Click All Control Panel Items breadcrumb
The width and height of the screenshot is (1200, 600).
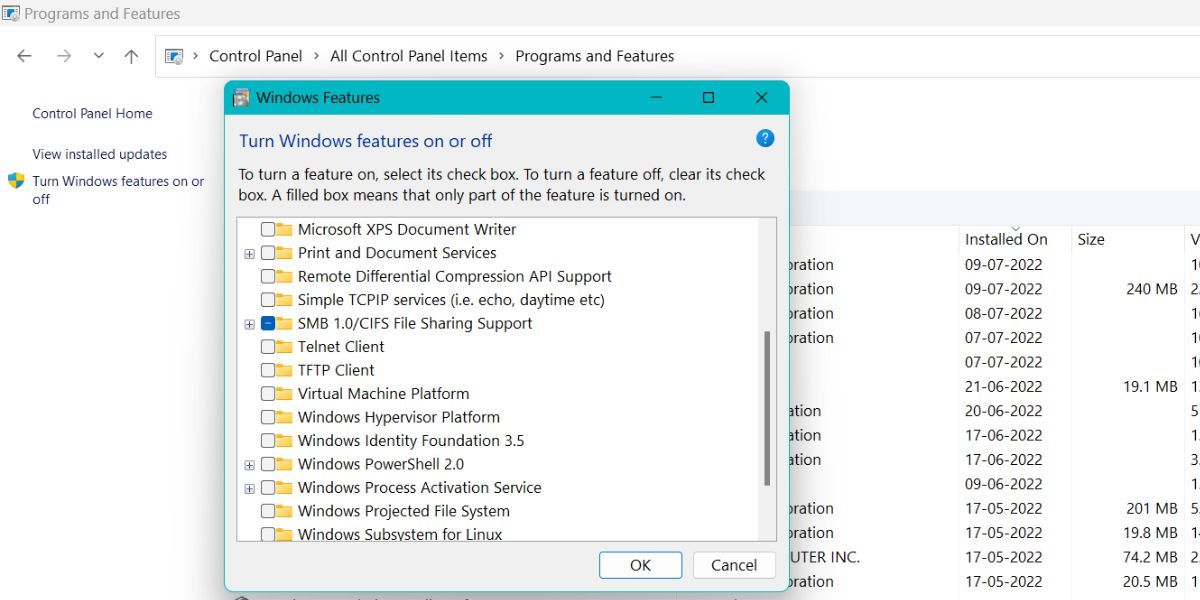[x=409, y=56]
